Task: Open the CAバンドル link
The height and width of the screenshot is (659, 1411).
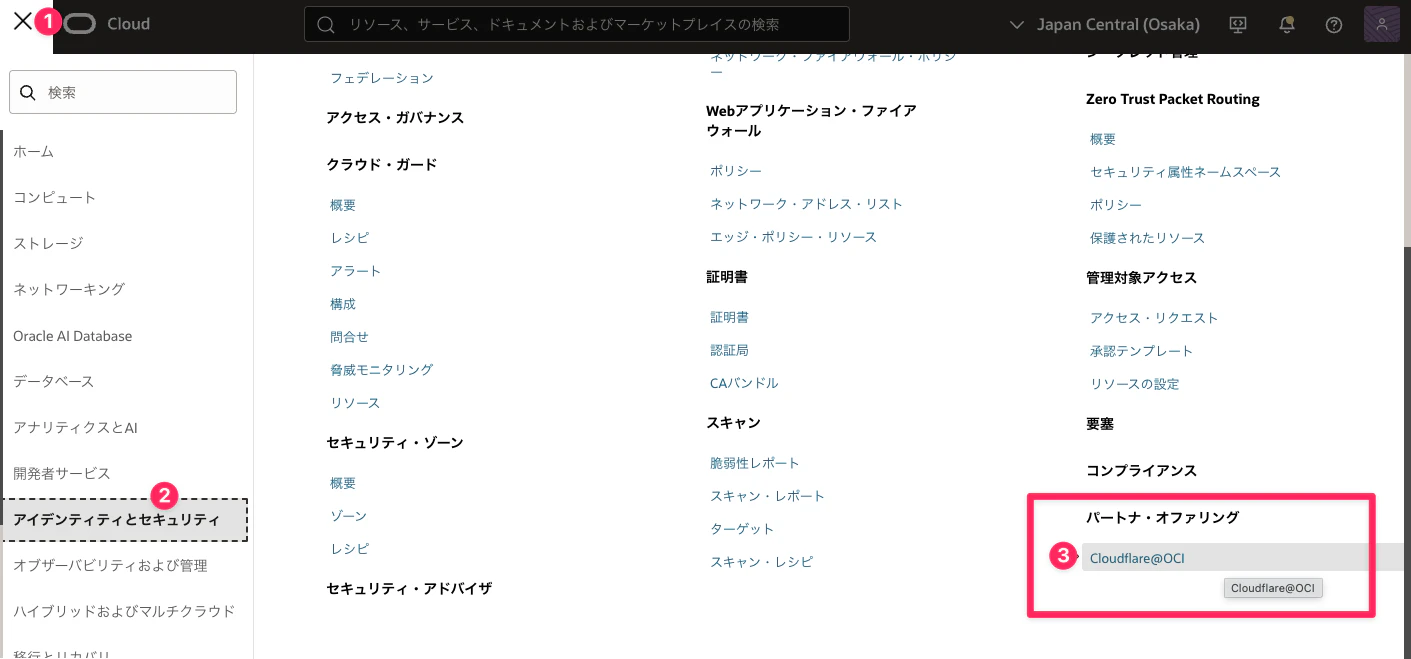Action: [744, 383]
